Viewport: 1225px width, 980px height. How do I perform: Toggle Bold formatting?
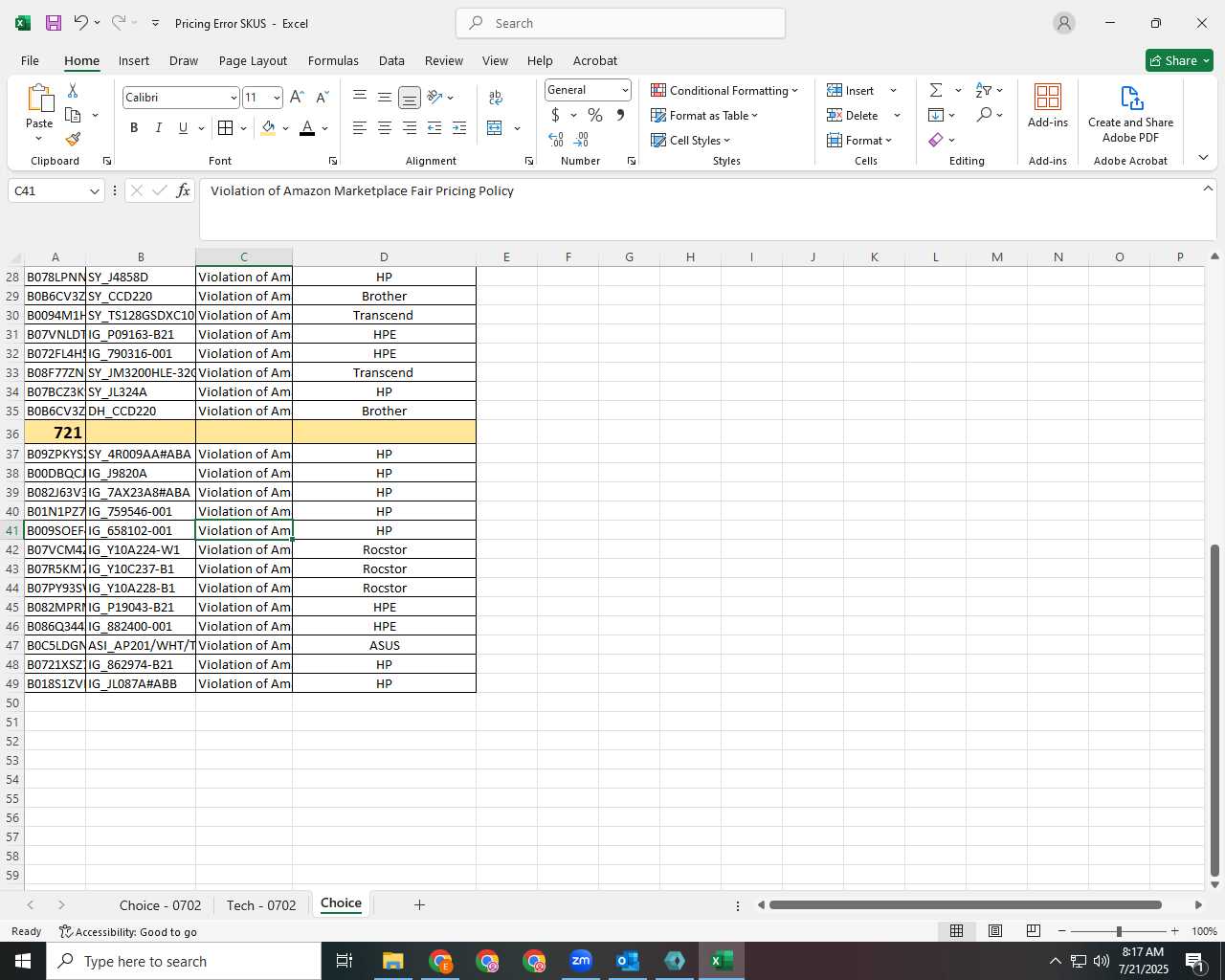[134, 128]
